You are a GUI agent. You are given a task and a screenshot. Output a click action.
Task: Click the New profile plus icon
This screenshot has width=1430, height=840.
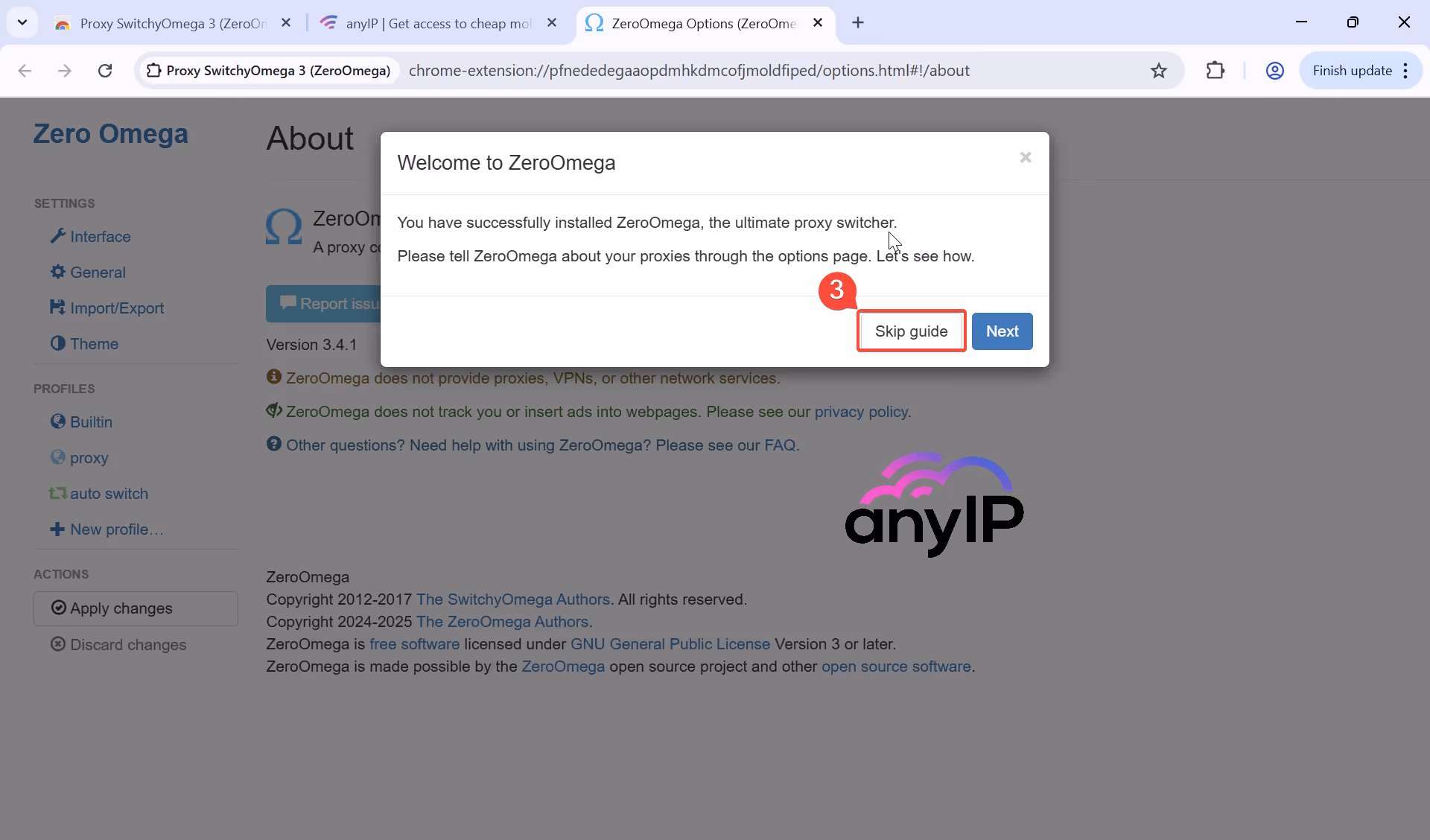57,529
